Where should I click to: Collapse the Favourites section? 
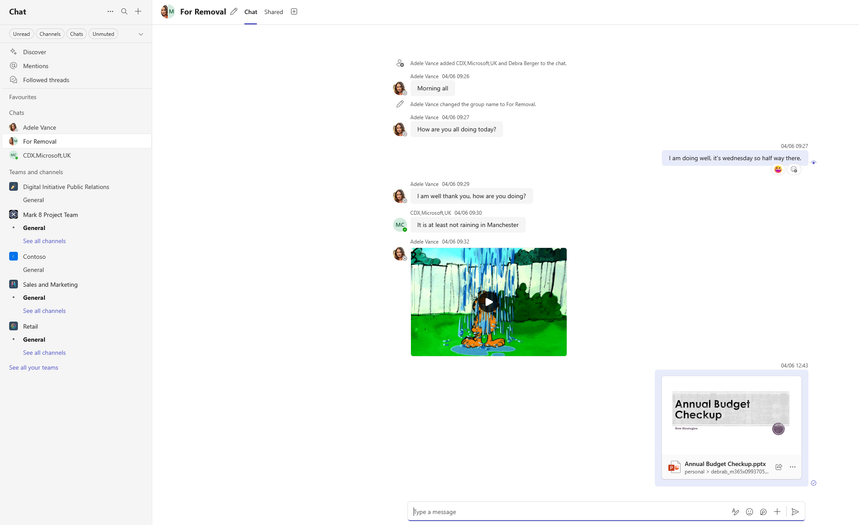[x=22, y=97]
